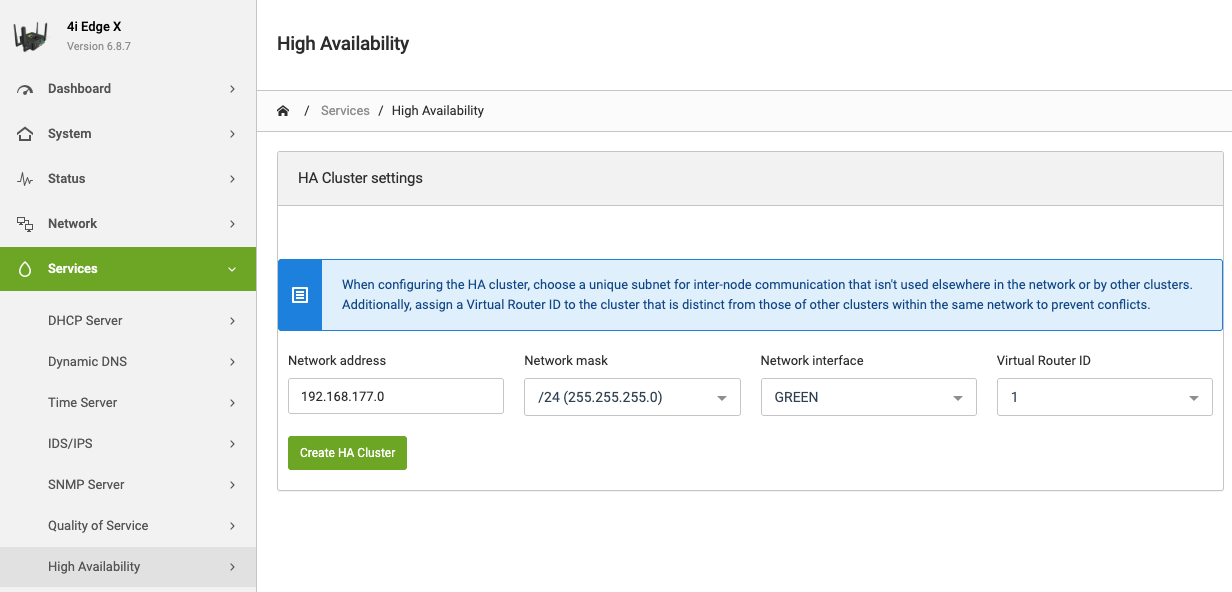Expand the Network sidebar menu

pos(128,224)
